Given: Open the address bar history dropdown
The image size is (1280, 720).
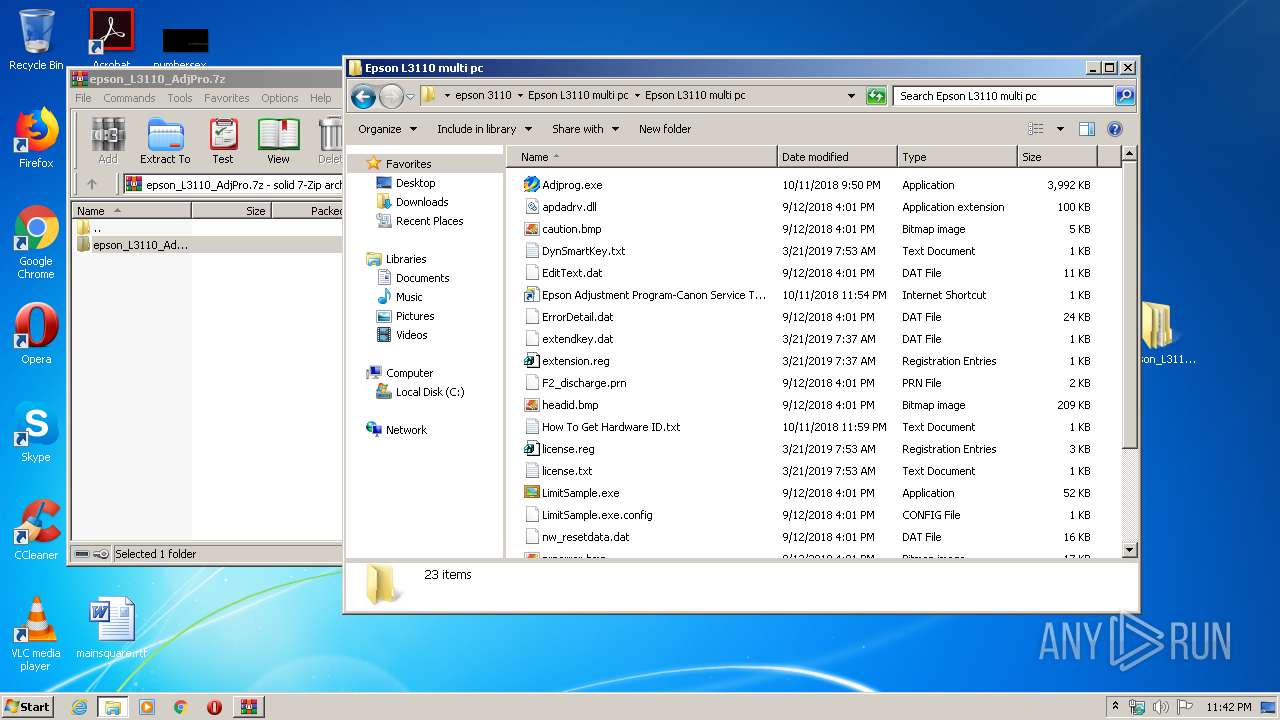Looking at the screenshot, I should point(851,96).
